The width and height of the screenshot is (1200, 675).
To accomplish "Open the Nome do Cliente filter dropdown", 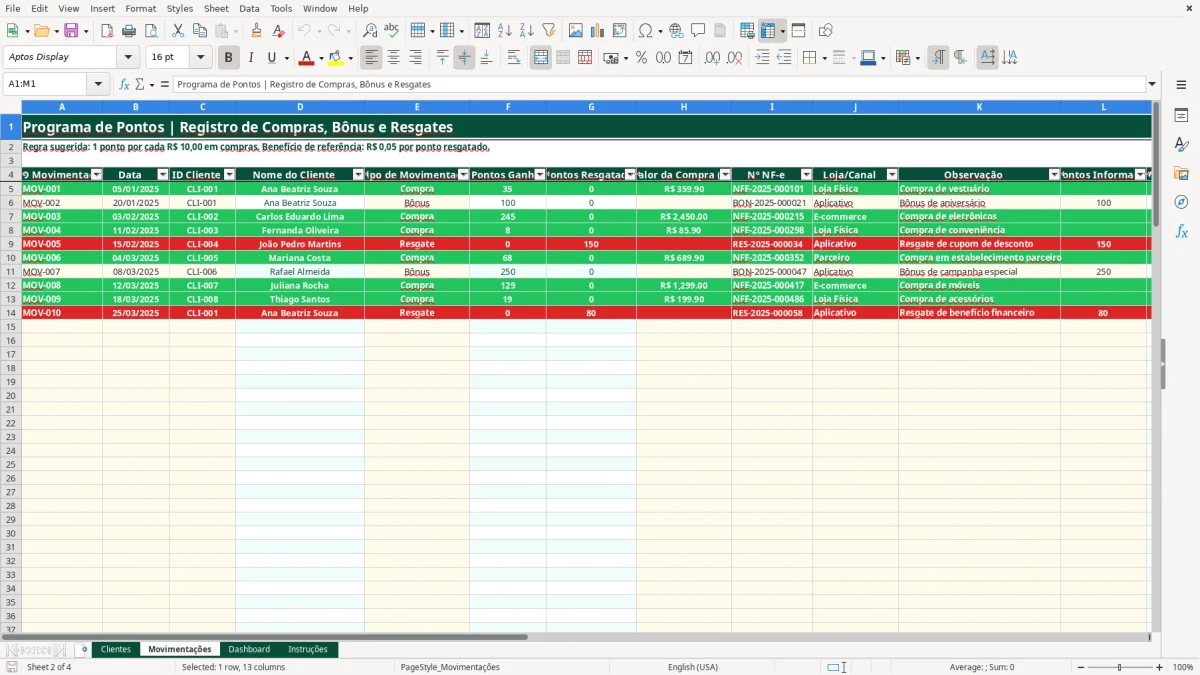I will point(358,175).
